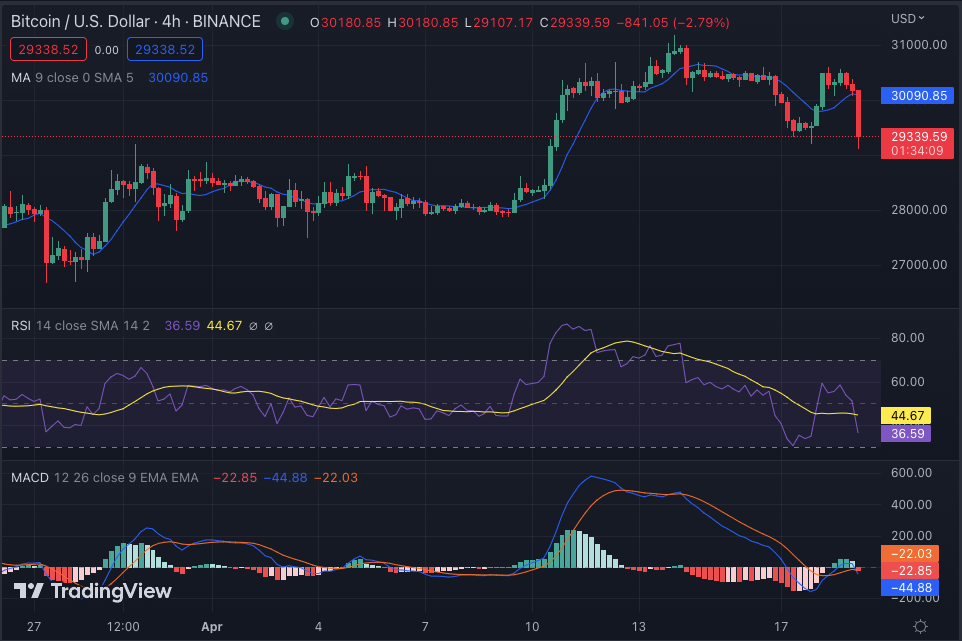Select the Bitcoin / U.S. Dollar symbol title
The width and height of the screenshot is (962, 641).
pyautogui.click(x=136, y=21)
